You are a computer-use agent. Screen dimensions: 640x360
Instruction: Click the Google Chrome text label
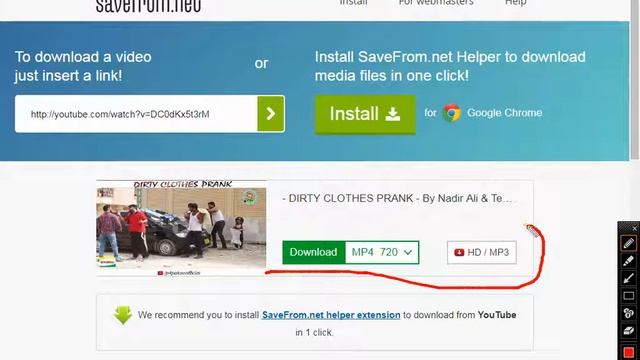click(504, 113)
